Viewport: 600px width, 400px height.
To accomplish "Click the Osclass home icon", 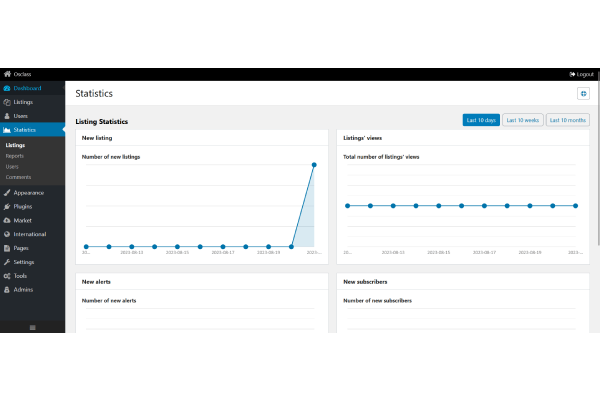I will point(7,74).
